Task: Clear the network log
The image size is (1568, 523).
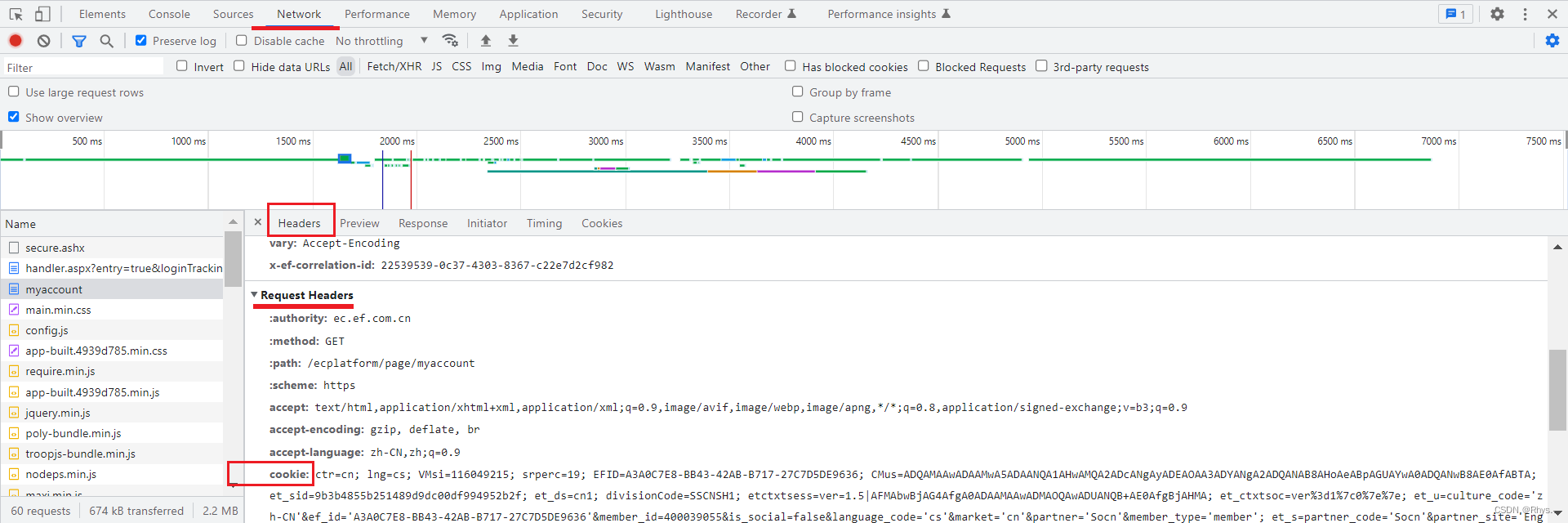Action: click(44, 41)
